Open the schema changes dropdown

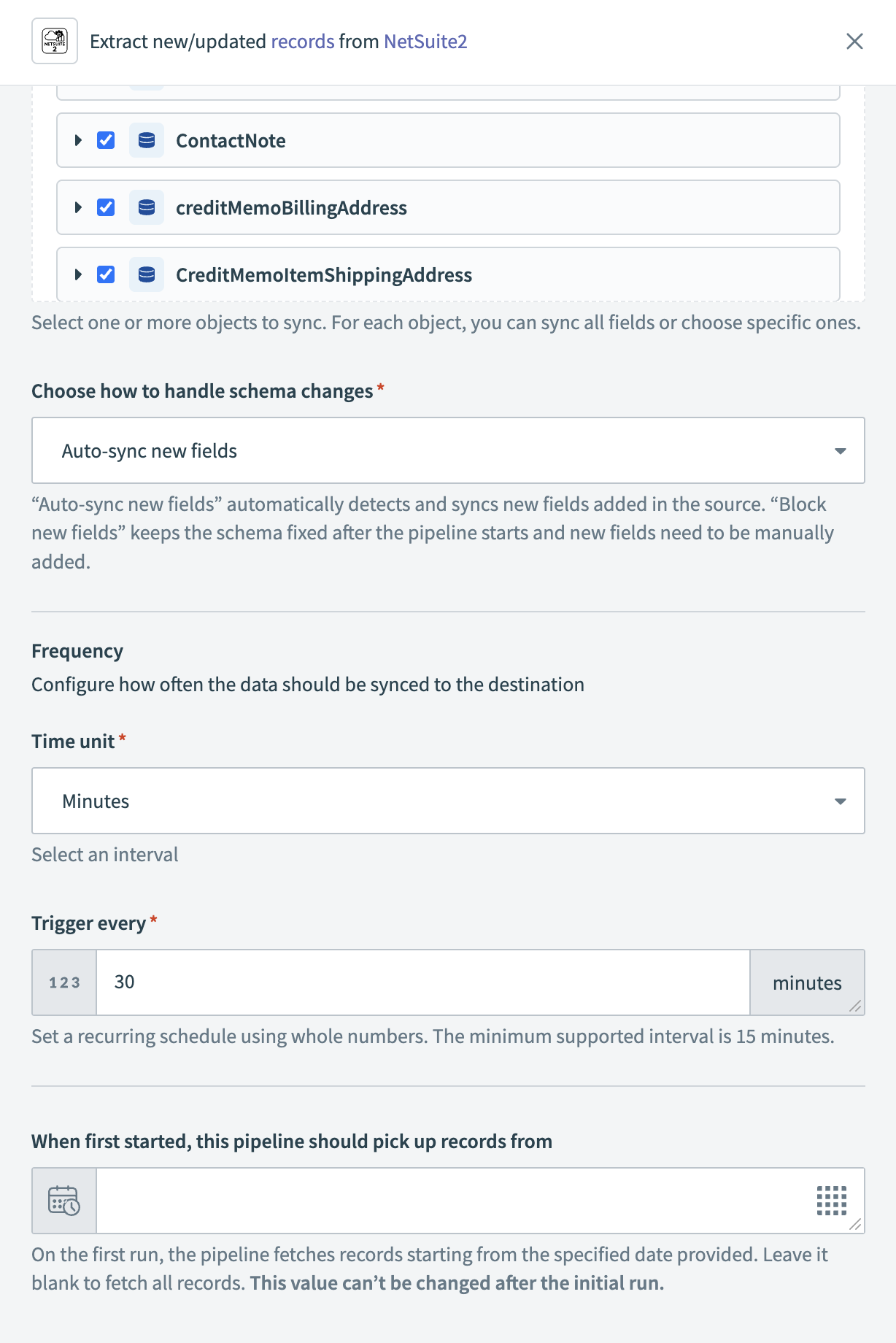pyautogui.click(x=841, y=450)
